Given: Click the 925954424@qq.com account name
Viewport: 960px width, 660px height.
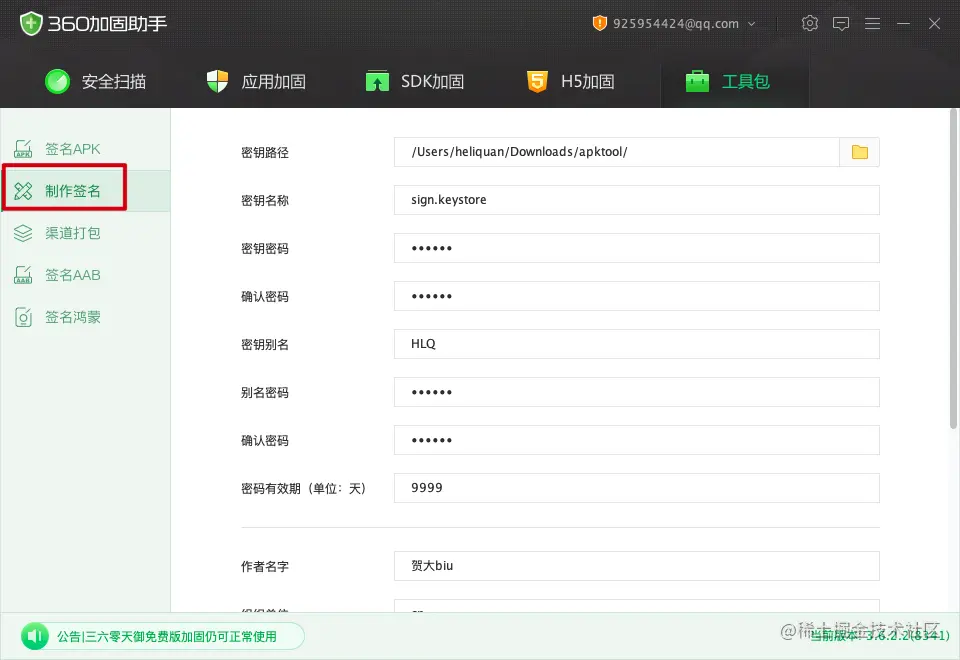Looking at the screenshot, I should (676, 24).
